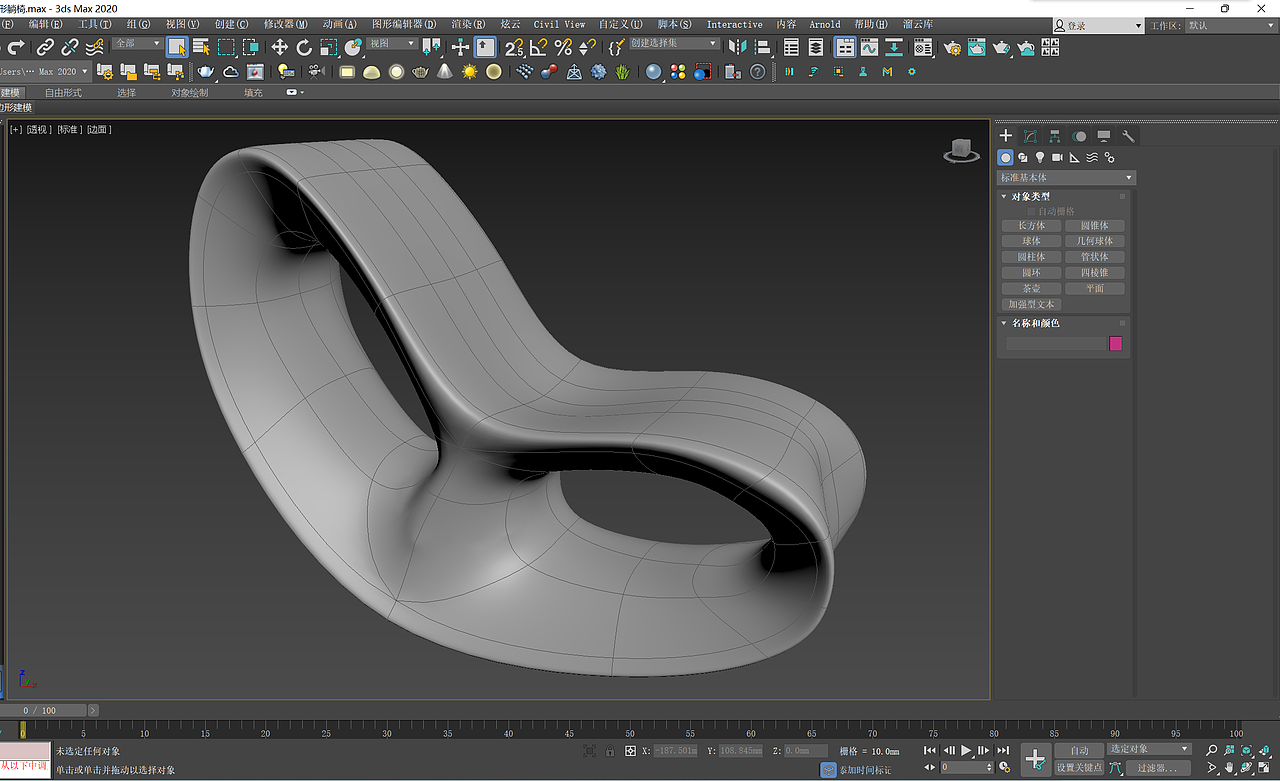This screenshot has width=1280, height=781.
Task: Click the sun light icon in toolbar
Action: coord(470,72)
